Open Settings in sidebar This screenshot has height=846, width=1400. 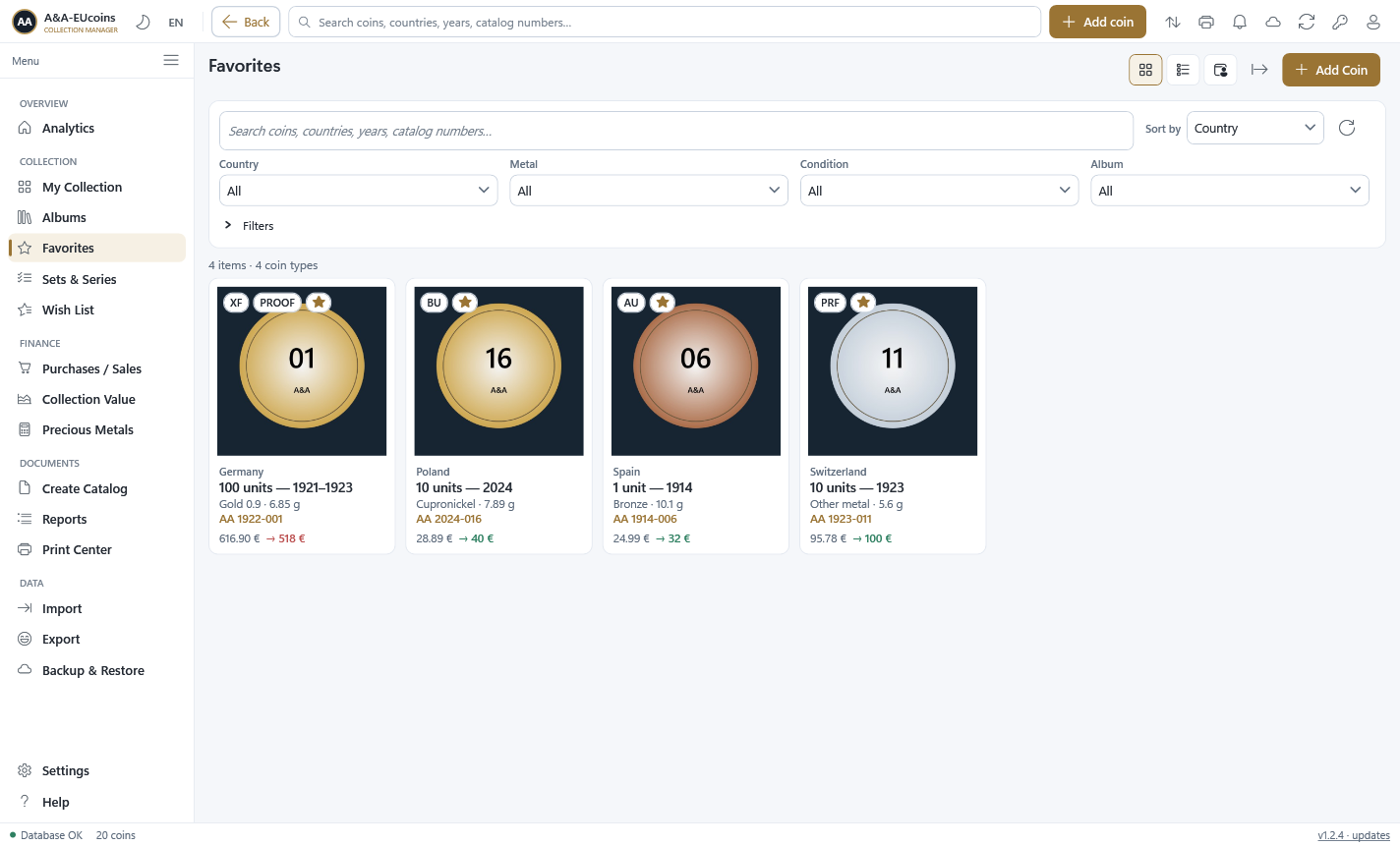pyautogui.click(x=97, y=770)
